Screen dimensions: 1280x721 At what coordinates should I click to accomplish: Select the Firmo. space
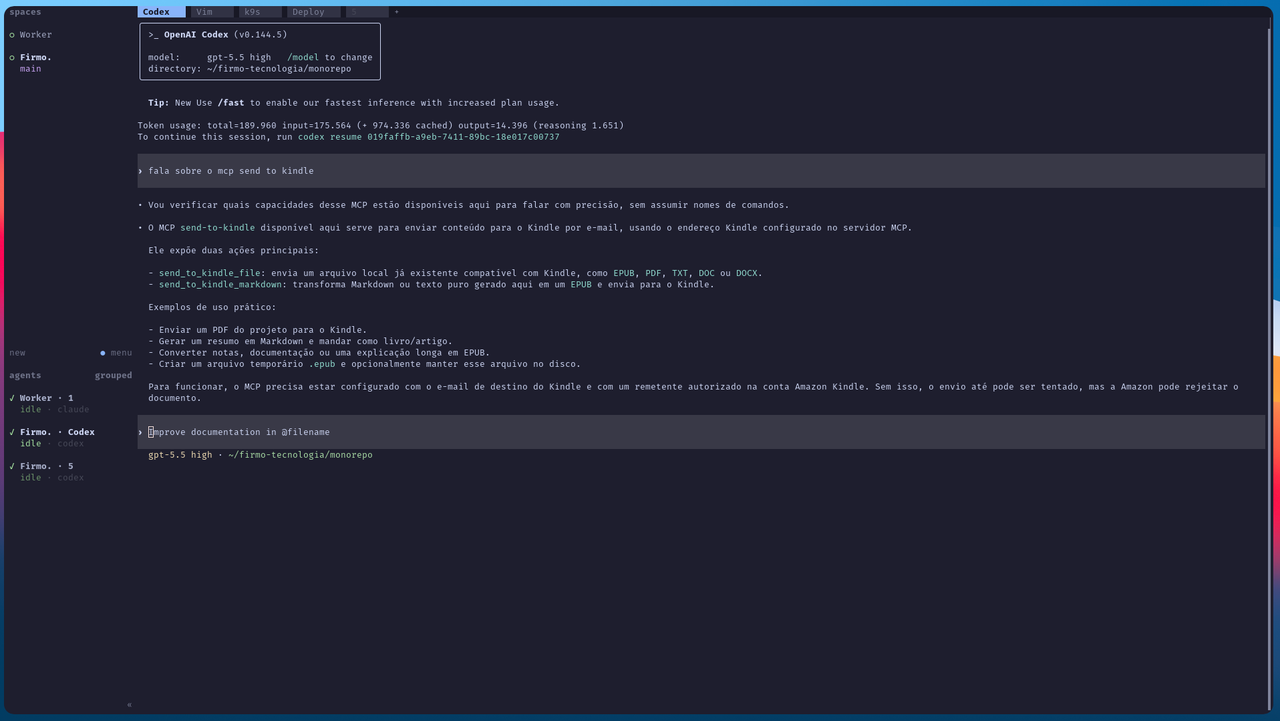click(x=36, y=57)
